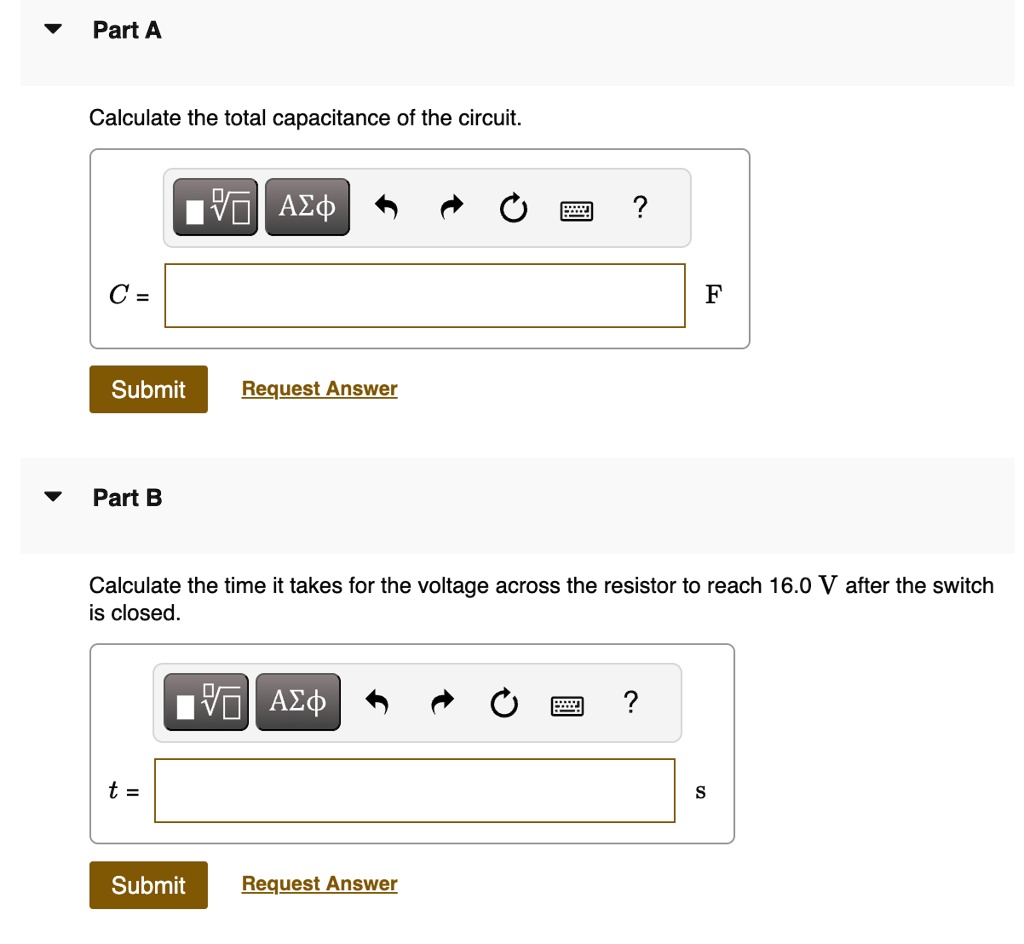Collapse the Part A section
This screenshot has width=1024, height=944.
[52, 28]
